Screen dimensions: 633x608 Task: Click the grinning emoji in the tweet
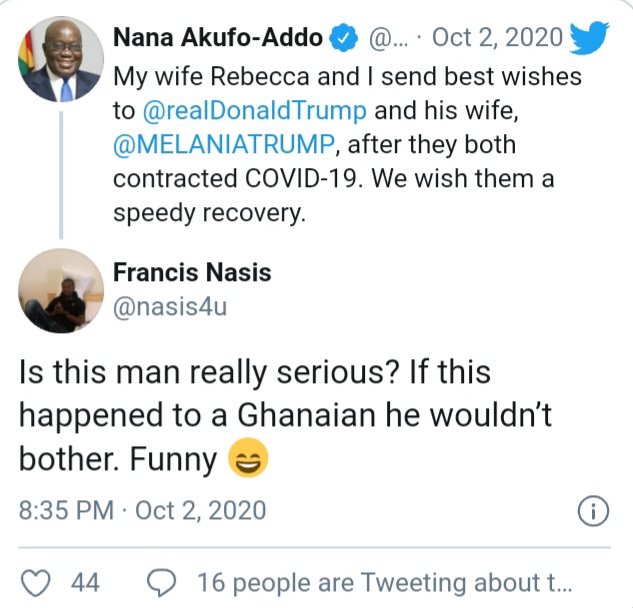pyautogui.click(x=246, y=460)
